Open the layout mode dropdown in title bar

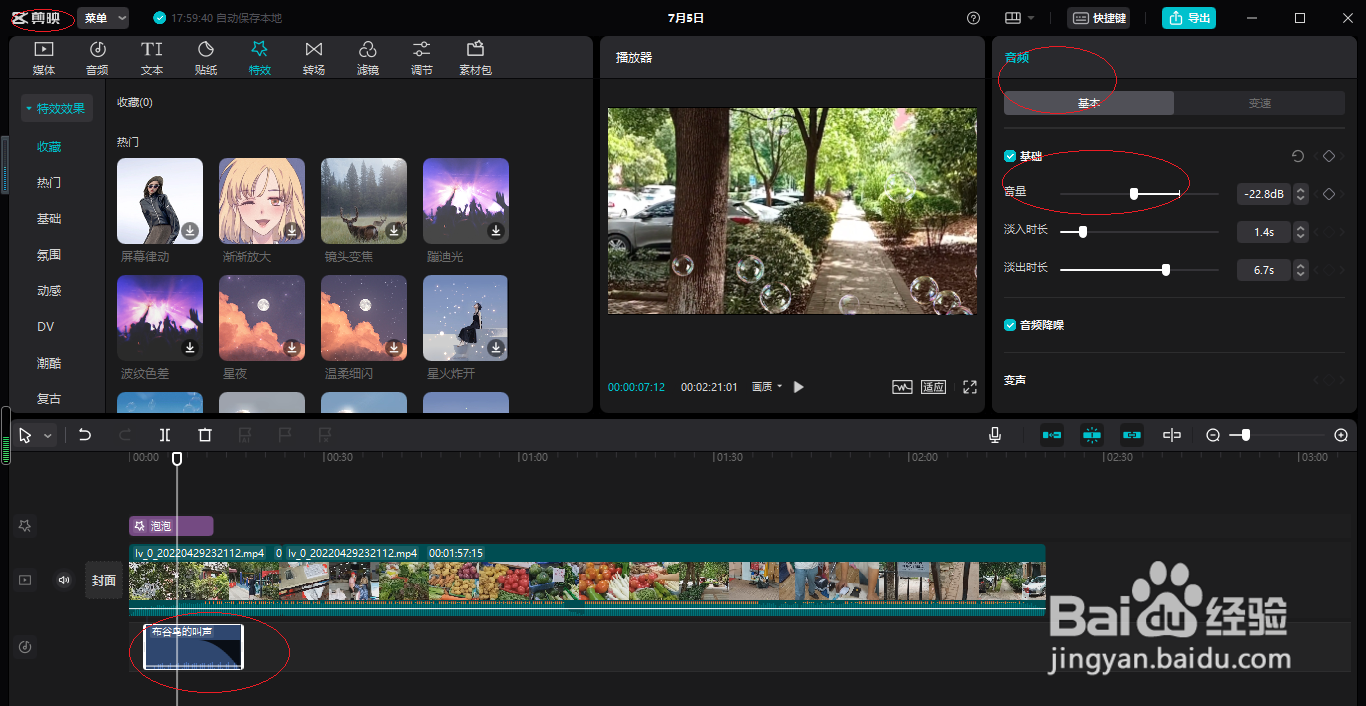[x=1020, y=18]
